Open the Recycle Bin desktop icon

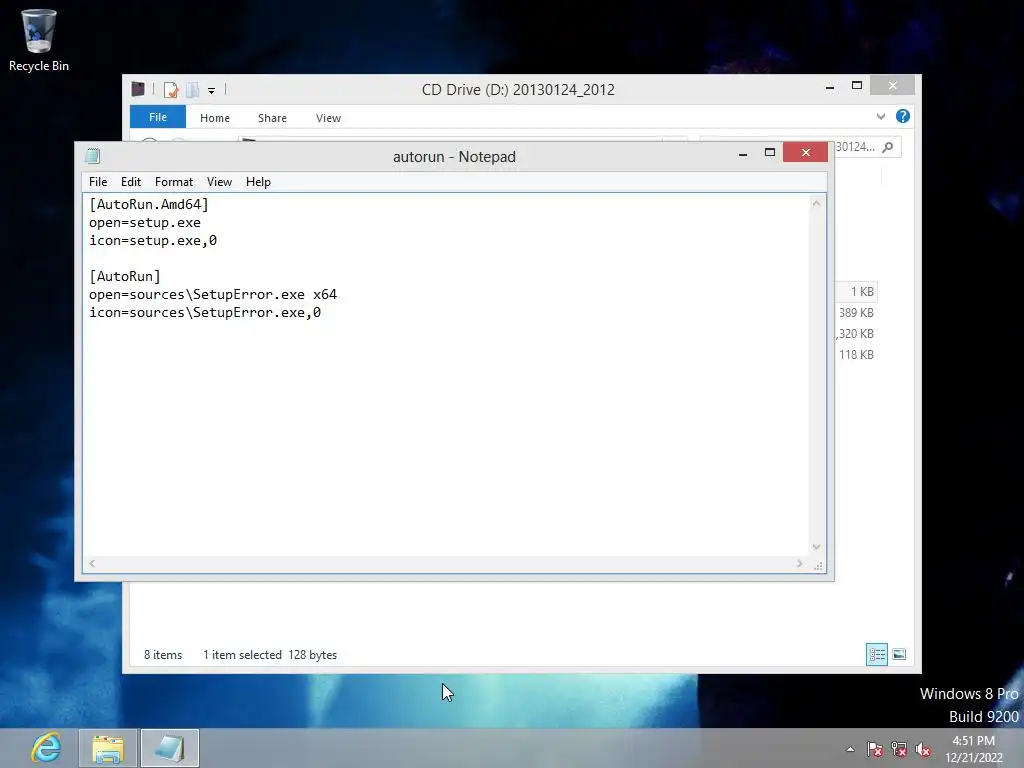(39, 40)
